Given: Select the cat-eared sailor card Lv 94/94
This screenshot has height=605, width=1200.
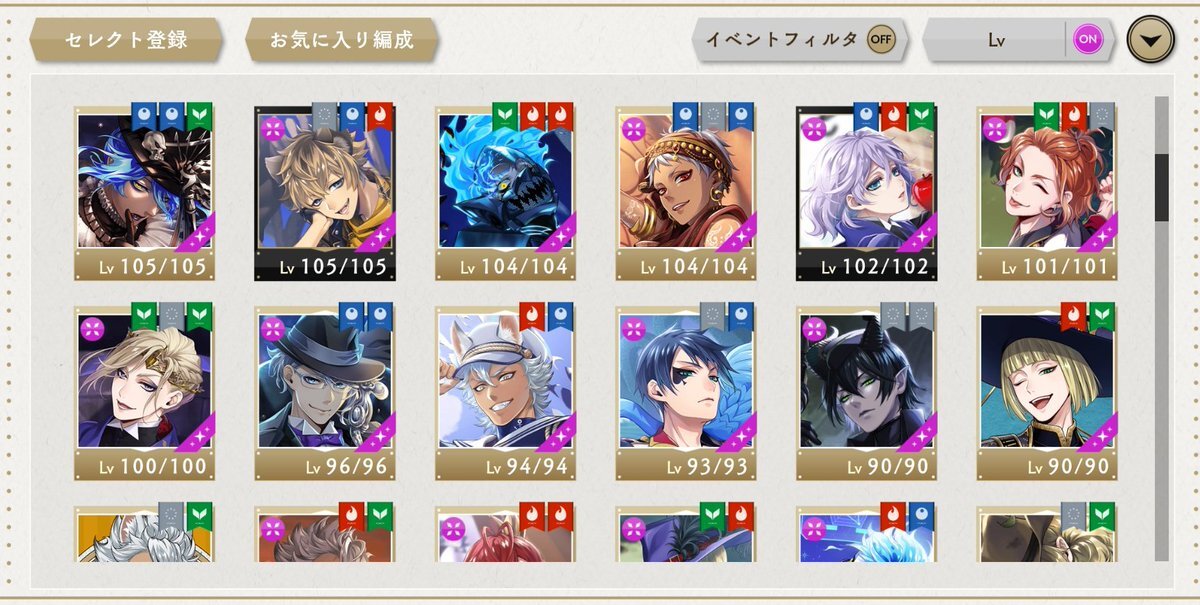Looking at the screenshot, I should pyautogui.click(x=506, y=393).
